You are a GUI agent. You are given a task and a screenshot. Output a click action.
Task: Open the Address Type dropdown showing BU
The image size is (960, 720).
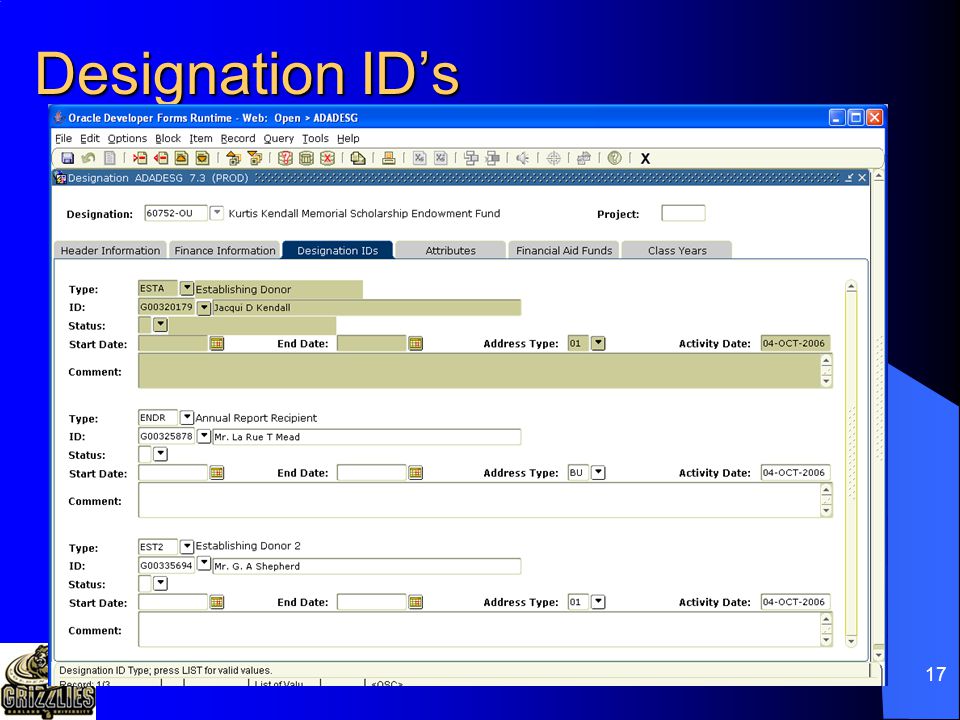[598, 472]
